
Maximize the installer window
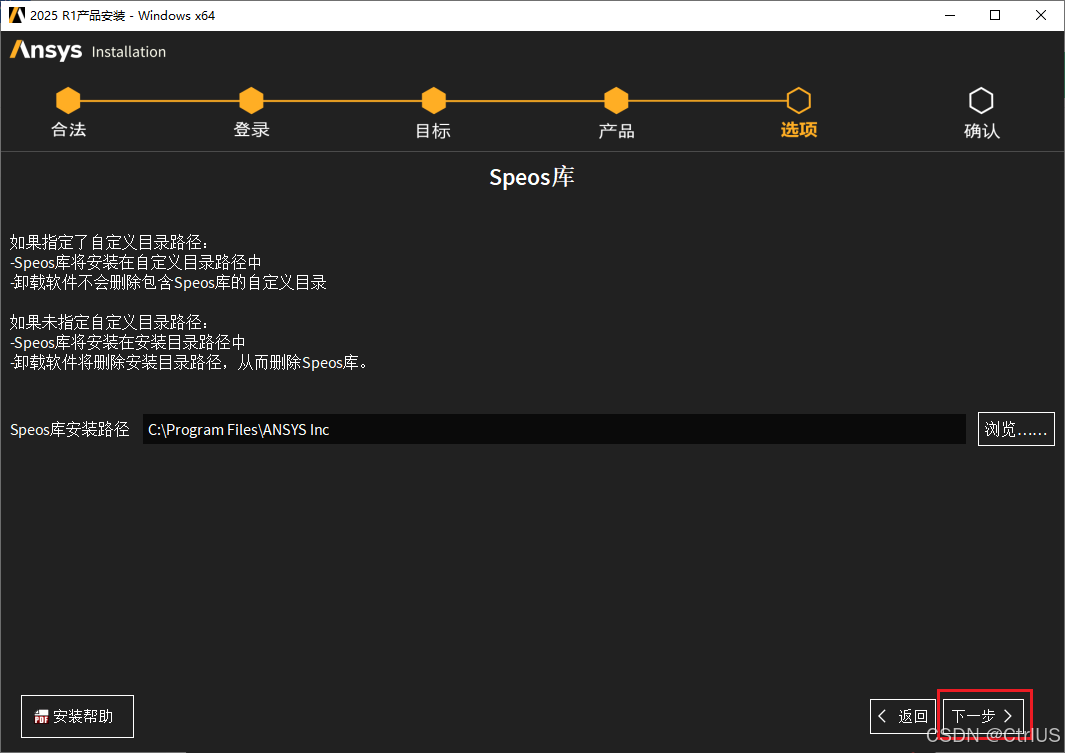[995, 15]
